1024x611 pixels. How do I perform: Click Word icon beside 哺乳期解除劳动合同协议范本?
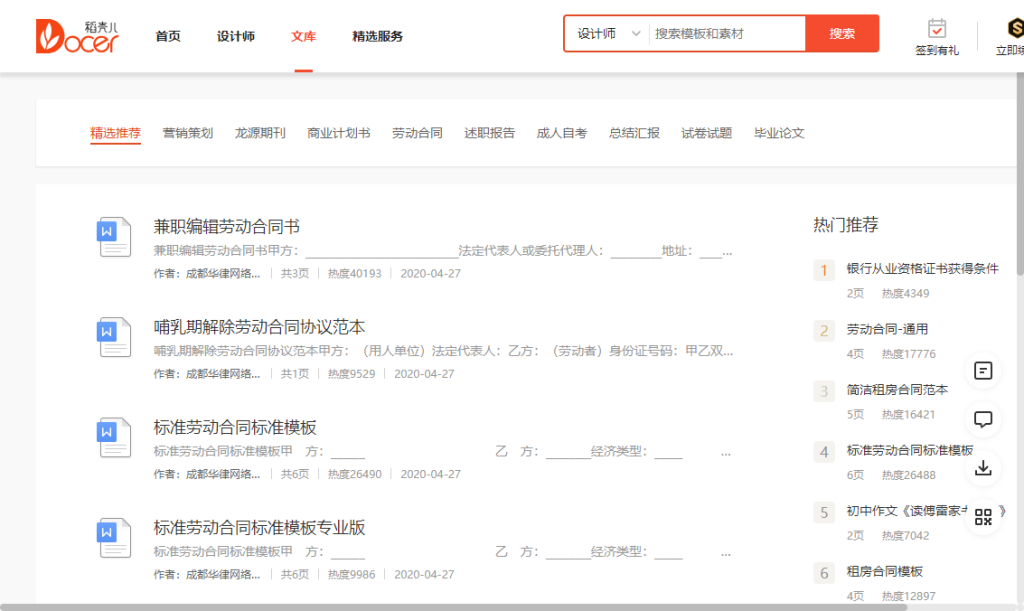(114, 337)
